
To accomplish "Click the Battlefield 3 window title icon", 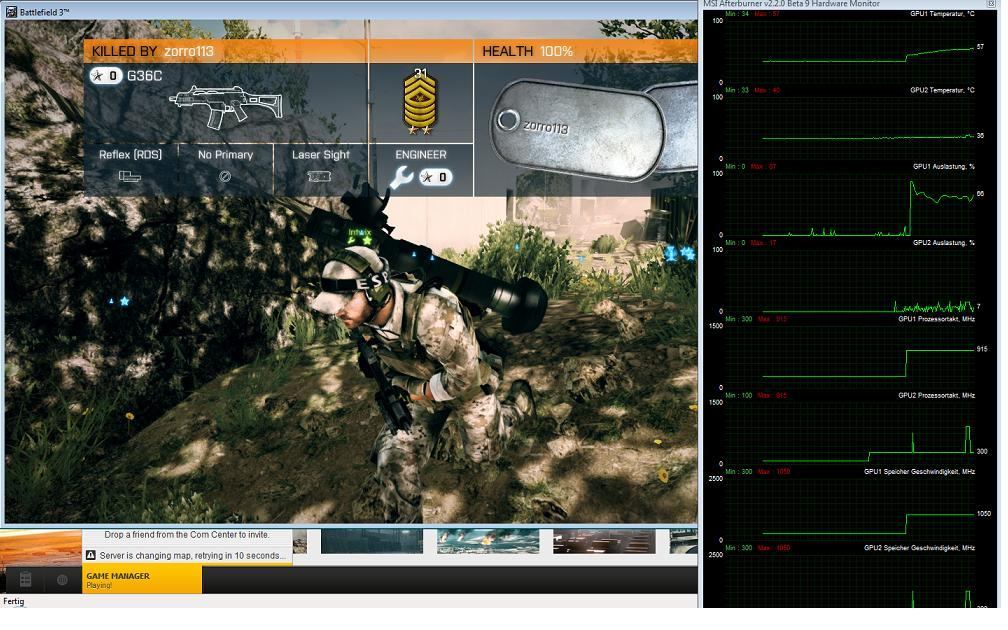I will tap(12, 12).
